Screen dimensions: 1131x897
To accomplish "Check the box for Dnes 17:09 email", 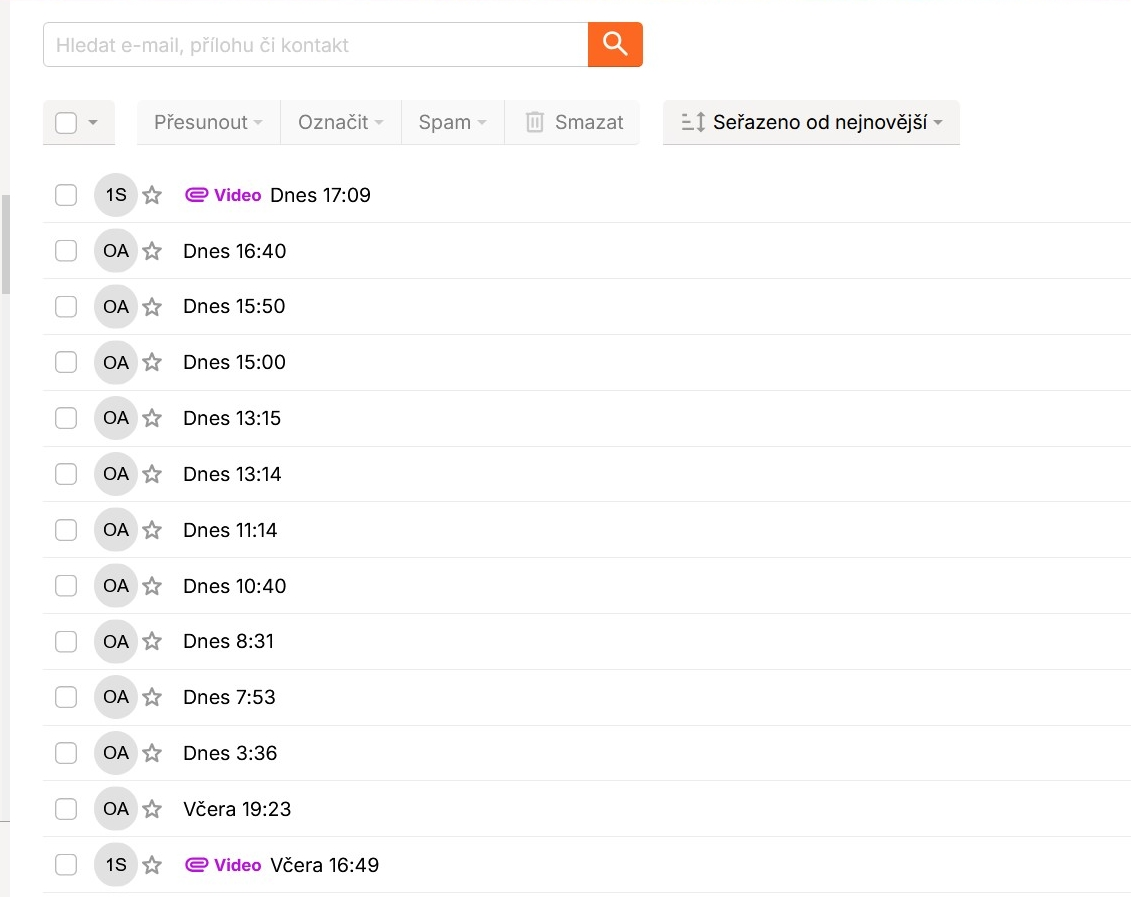I will (x=66, y=195).
